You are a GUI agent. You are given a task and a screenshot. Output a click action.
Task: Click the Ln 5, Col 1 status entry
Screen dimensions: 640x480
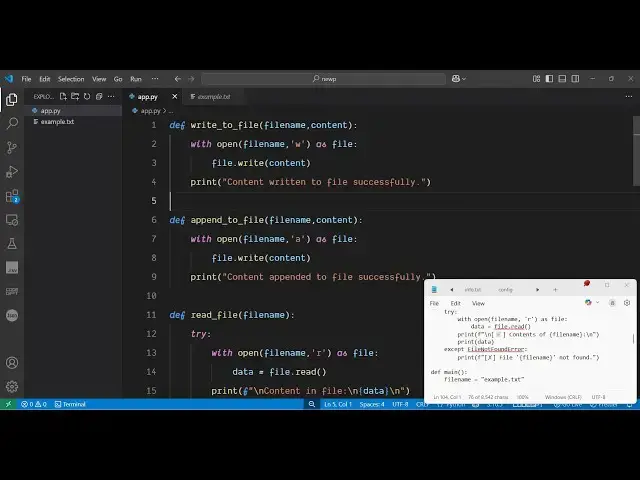pos(338,404)
